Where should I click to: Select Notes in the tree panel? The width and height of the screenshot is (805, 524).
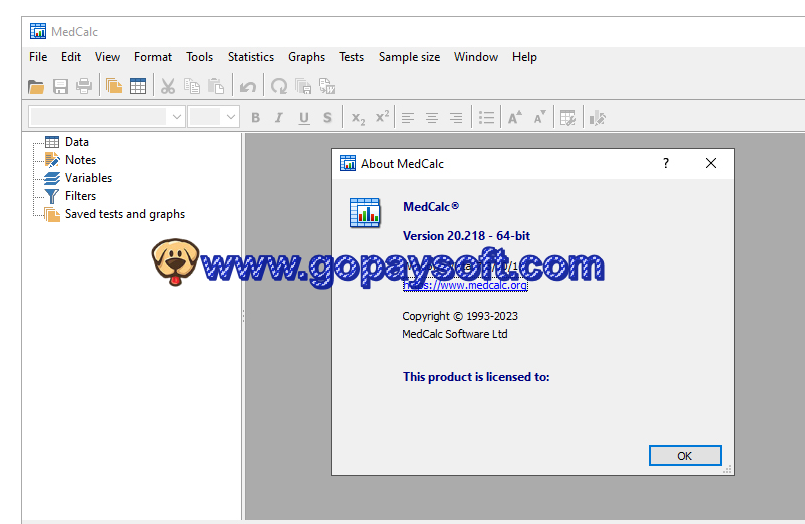tap(80, 160)
